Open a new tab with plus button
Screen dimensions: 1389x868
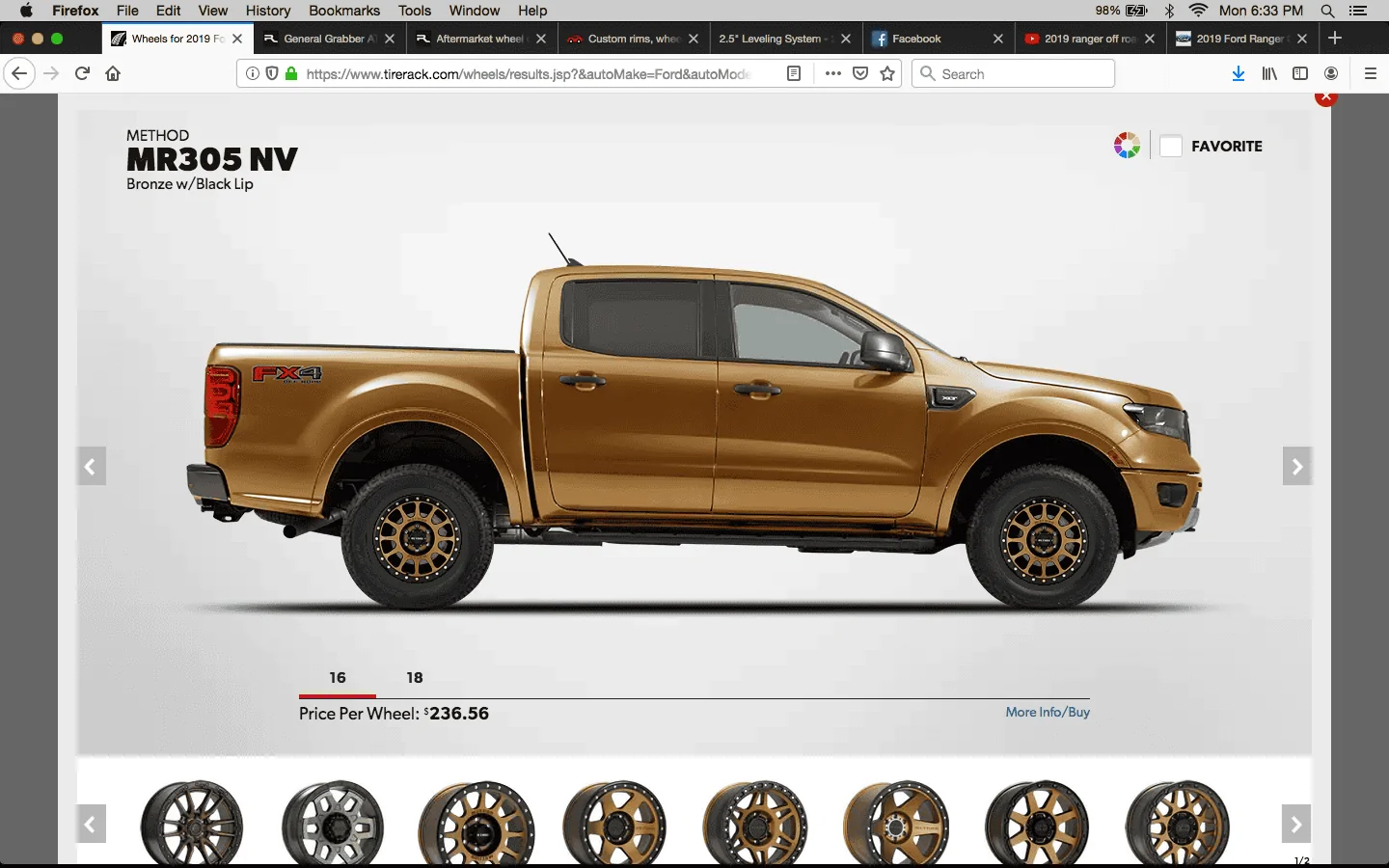tap(1335, 38)
